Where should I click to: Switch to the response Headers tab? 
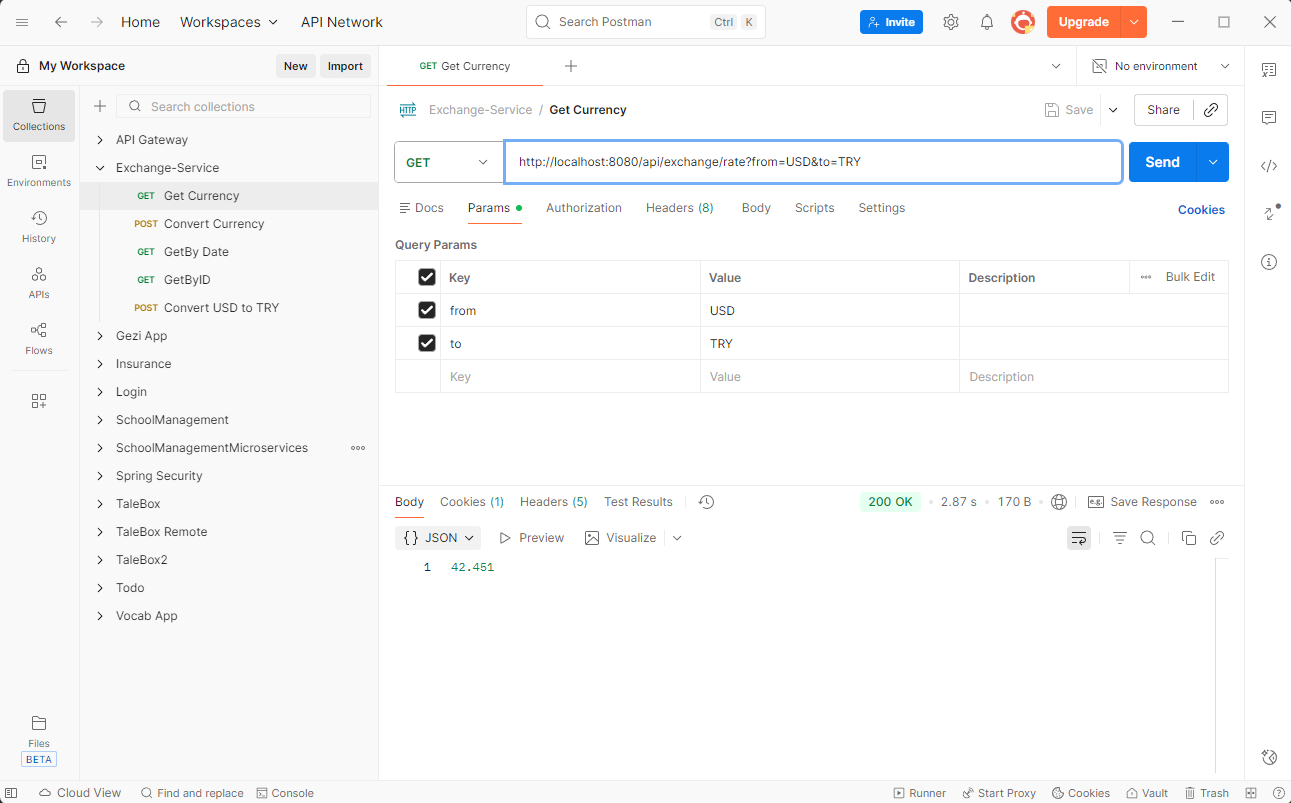click(553, 502)
